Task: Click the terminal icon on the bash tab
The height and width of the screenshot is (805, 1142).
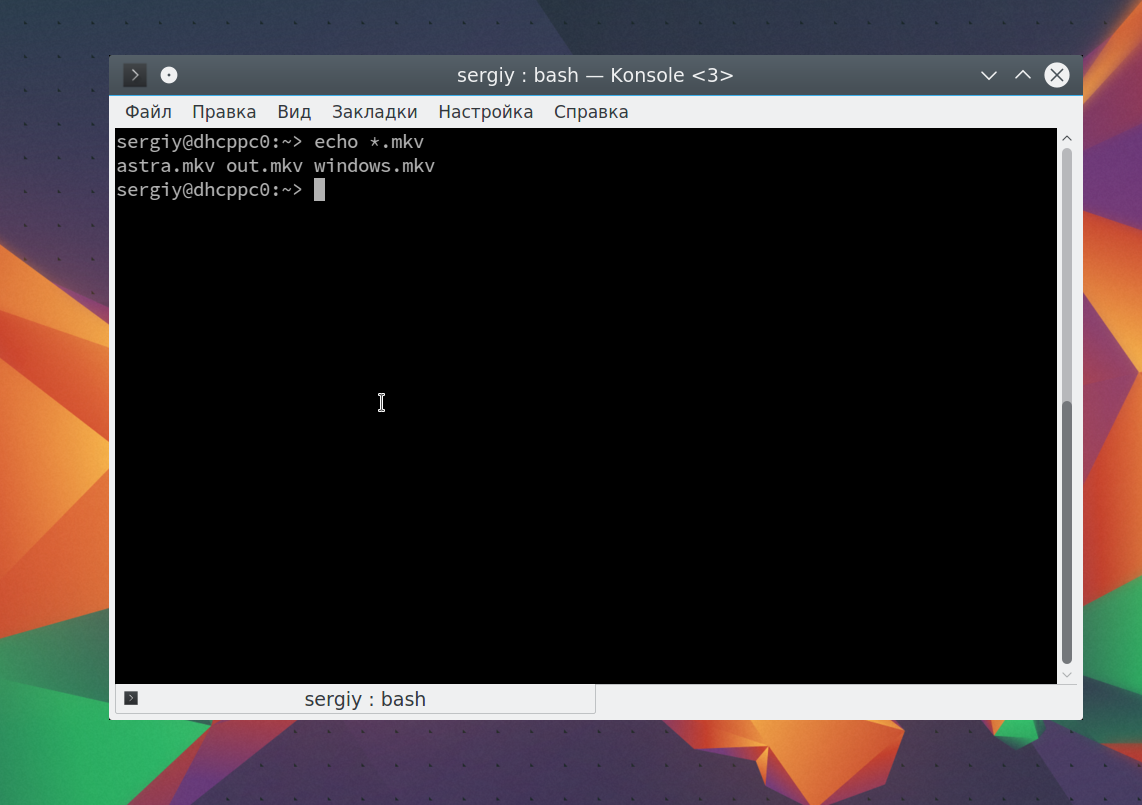Action: point(131,699)
